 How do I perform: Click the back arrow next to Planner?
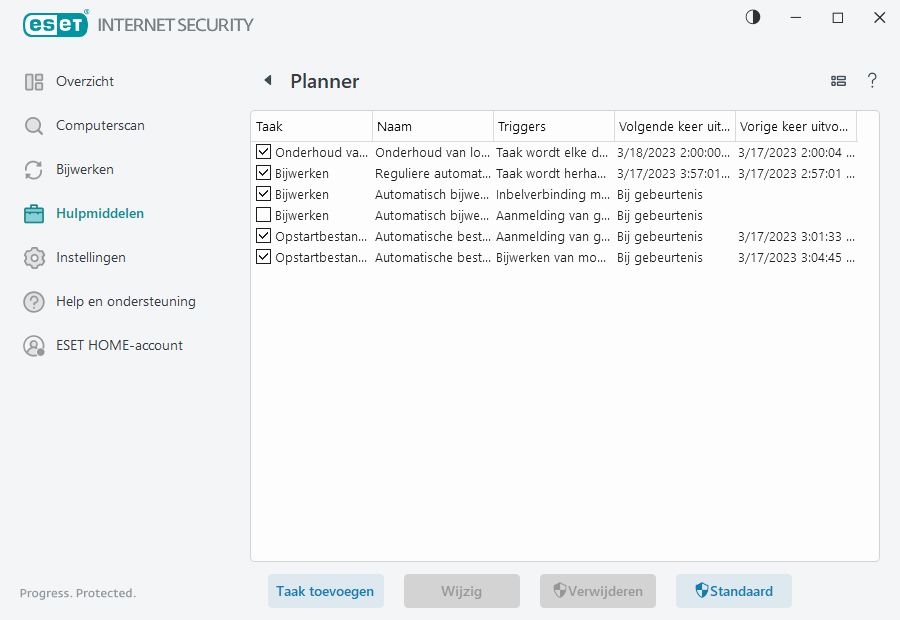[x=268, y=80]
